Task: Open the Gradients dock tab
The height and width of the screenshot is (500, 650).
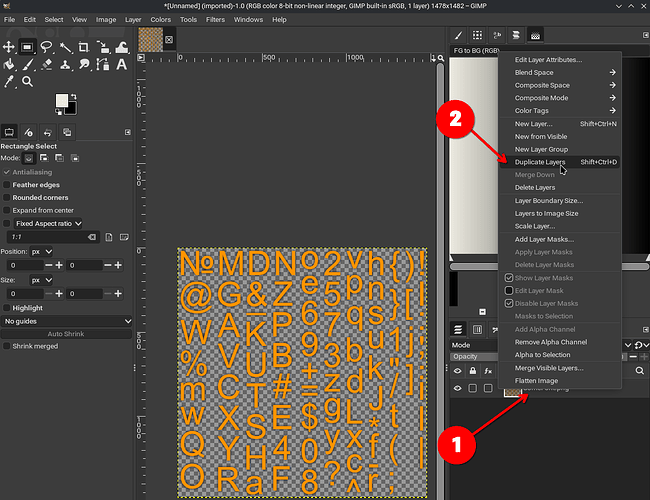Action: [536, 35]
